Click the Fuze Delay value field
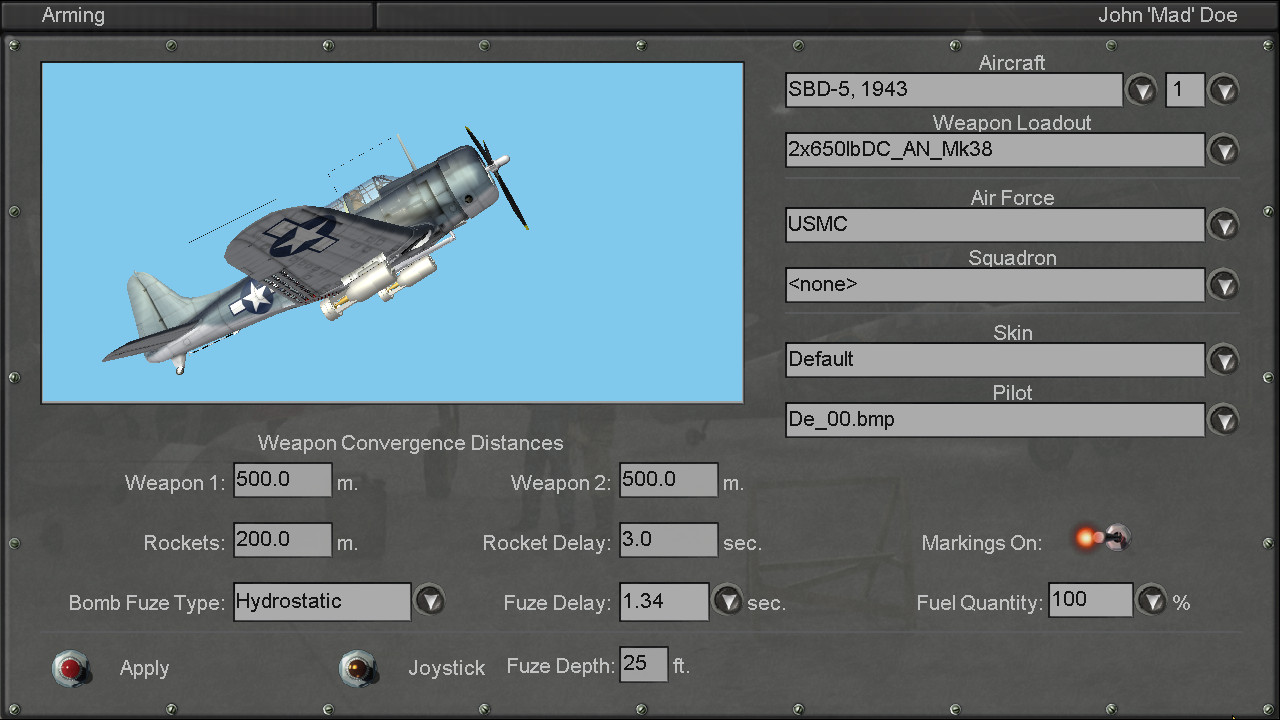 click(665, 602)
